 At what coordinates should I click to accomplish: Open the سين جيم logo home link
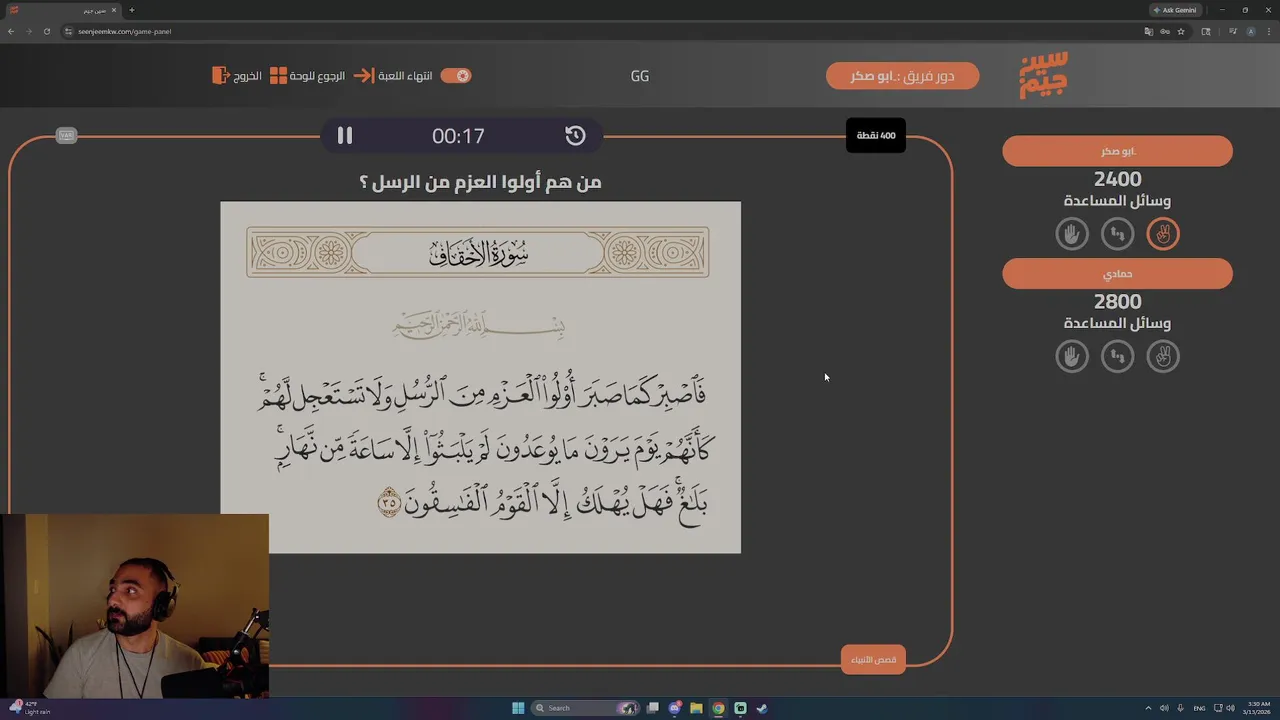pyautogui.click(x=1043, y=76)
